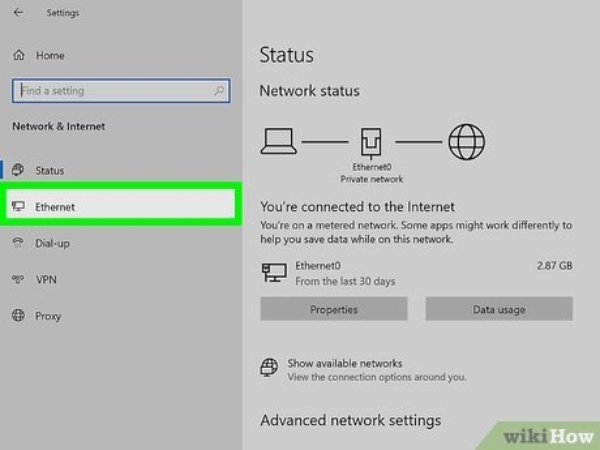The height and width of the screenshot is (450, 600).
Task: Click the Ethernet0 adapter icon in diagram
Action: pyautogui.click(x=372, y=144)
